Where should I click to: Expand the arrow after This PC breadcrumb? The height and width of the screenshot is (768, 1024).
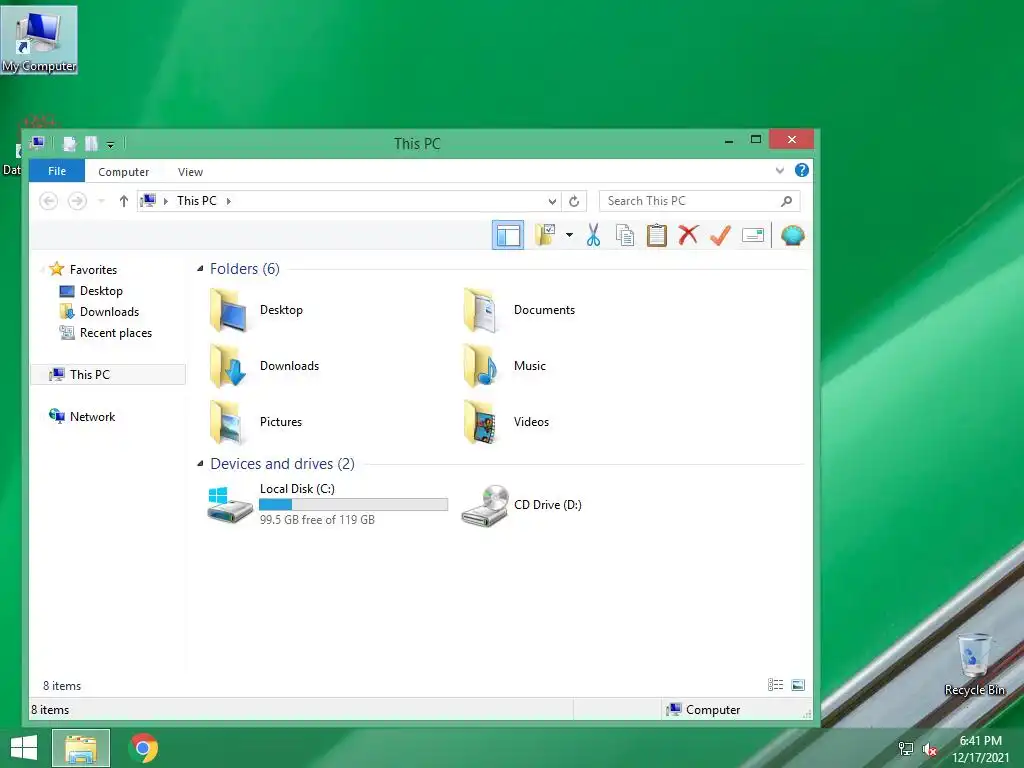(229, 201)
